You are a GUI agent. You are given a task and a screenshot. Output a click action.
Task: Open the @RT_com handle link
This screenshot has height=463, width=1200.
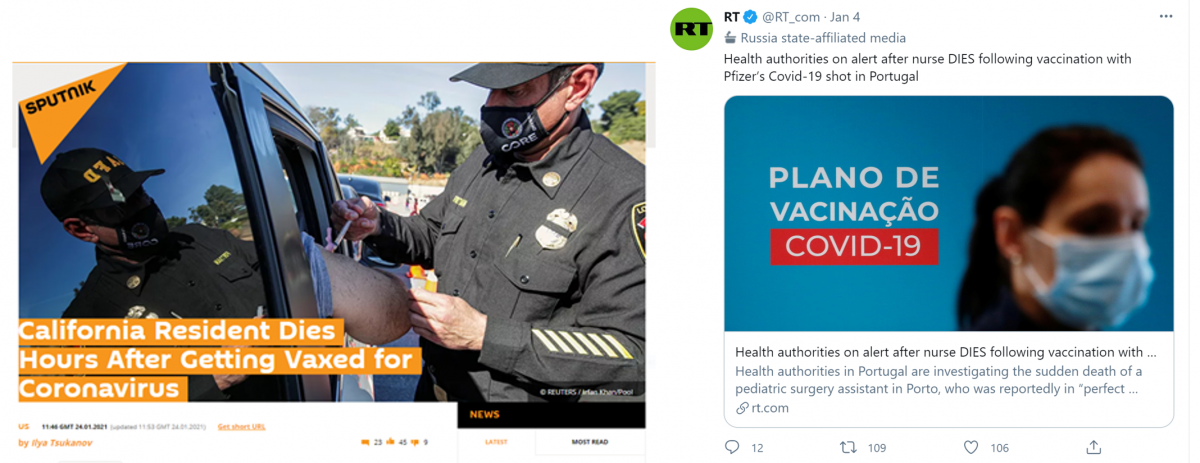(x=791, y=17)
